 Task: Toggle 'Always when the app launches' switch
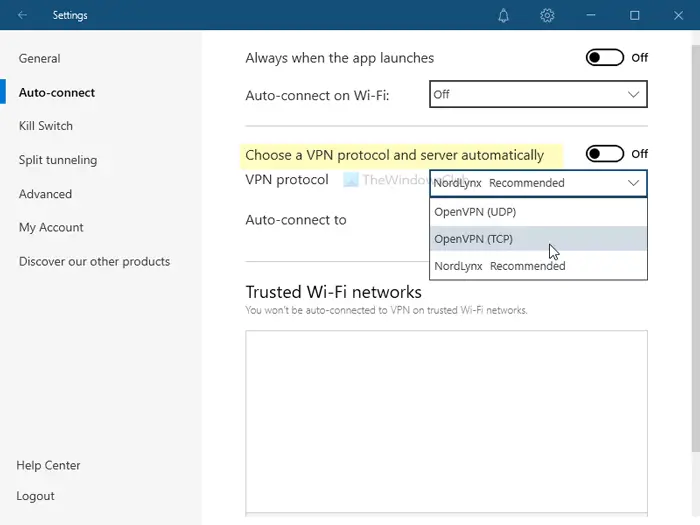pos(605,58)
